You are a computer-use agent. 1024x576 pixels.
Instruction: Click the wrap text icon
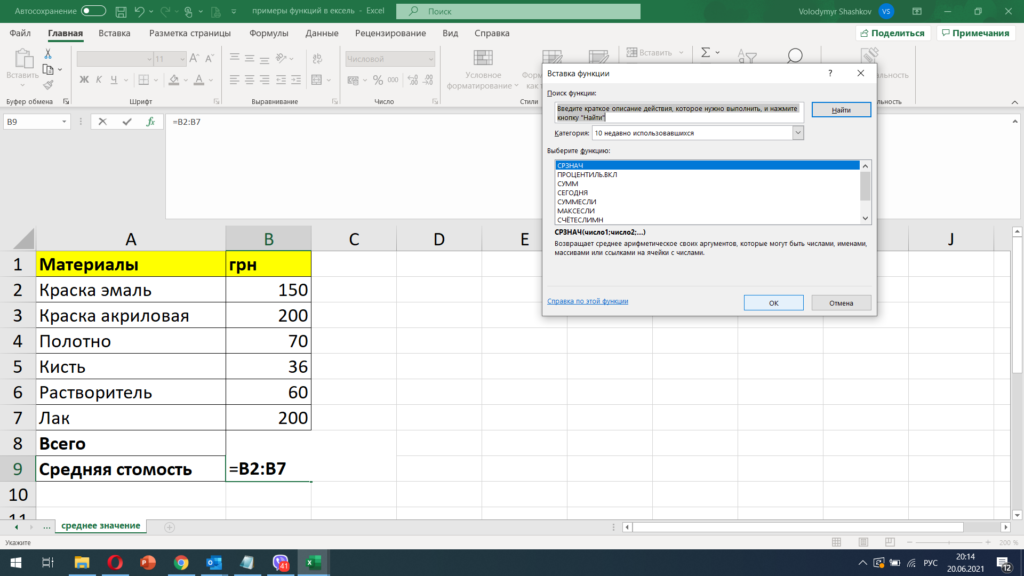point(317,59)
